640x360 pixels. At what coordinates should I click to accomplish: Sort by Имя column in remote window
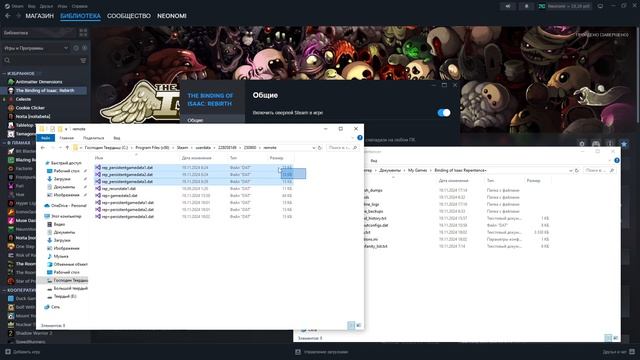click(99, 158)
